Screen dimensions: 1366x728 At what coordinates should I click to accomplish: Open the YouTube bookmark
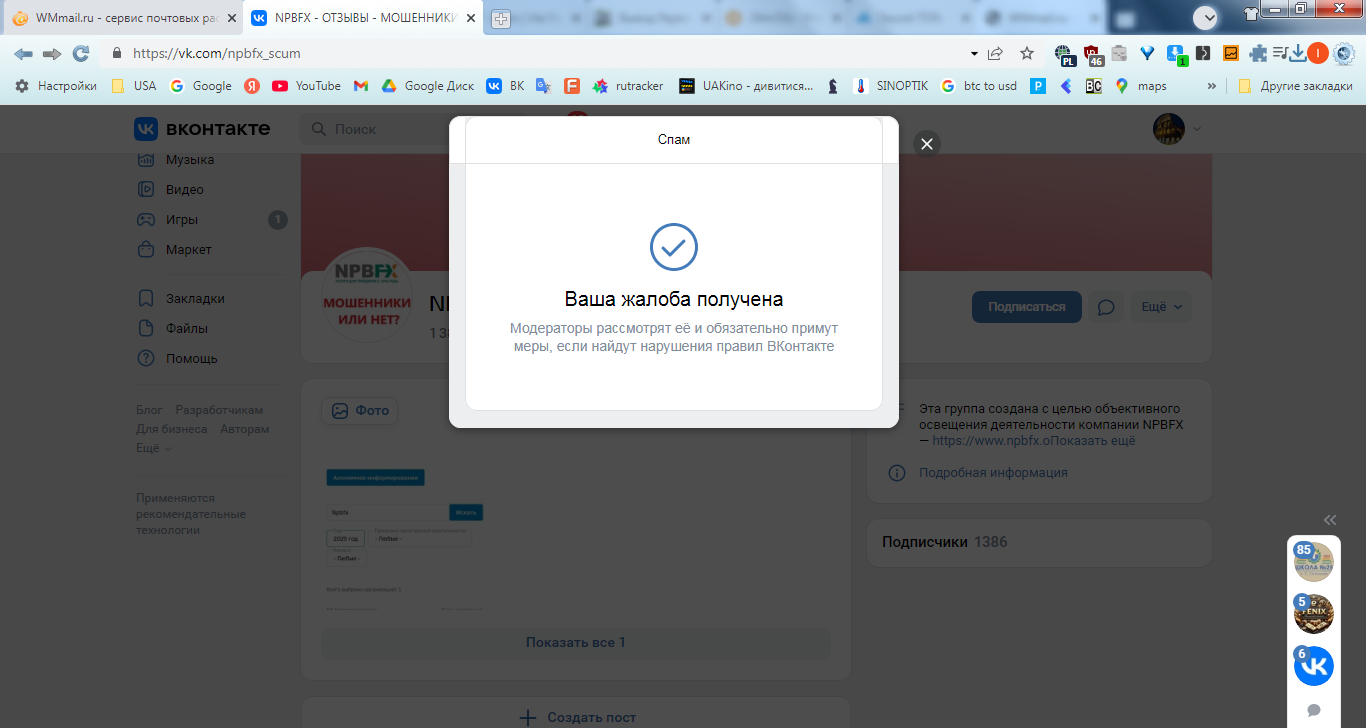306,86
